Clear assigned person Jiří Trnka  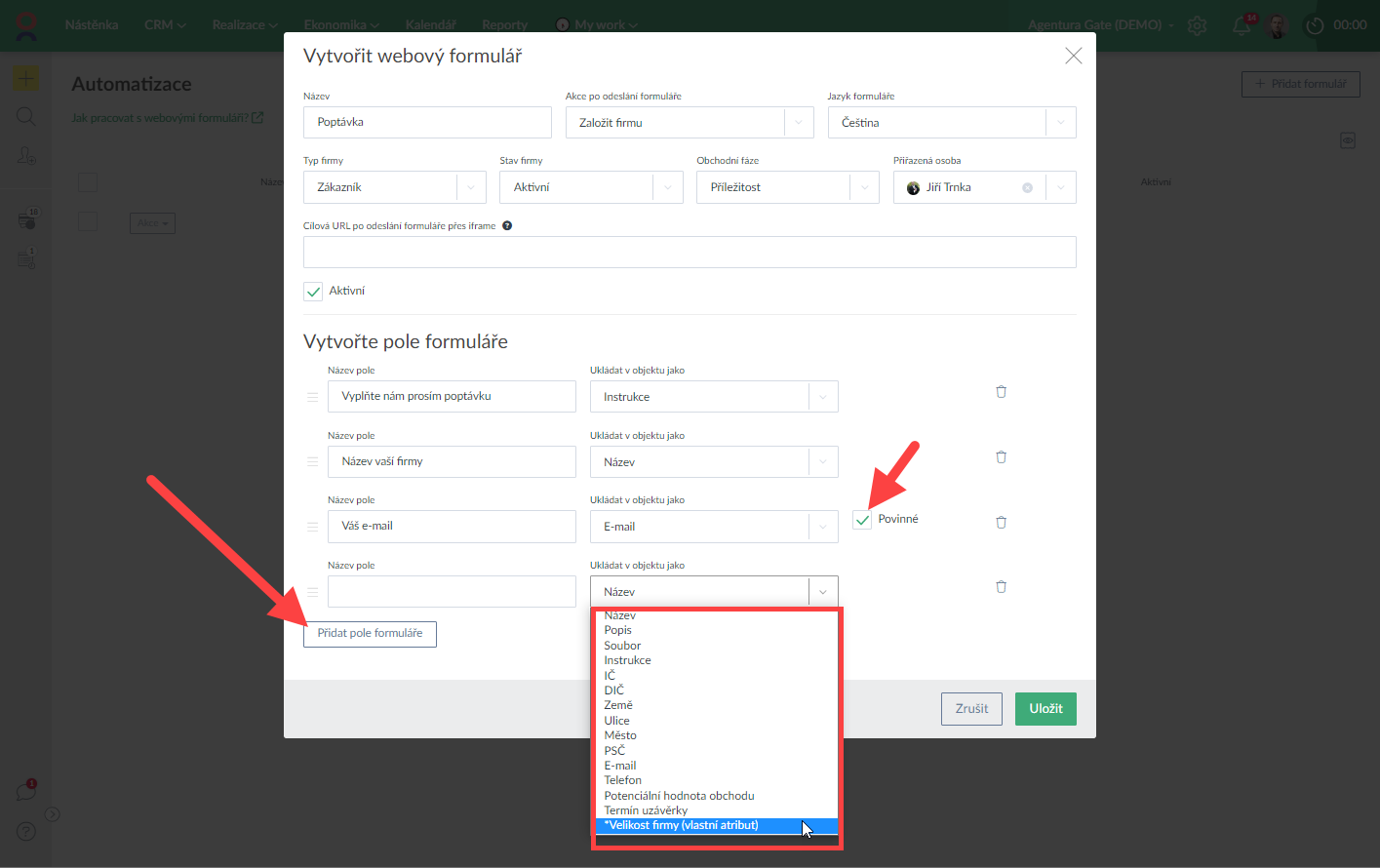pyautogui.click(x=1027, y=187)
